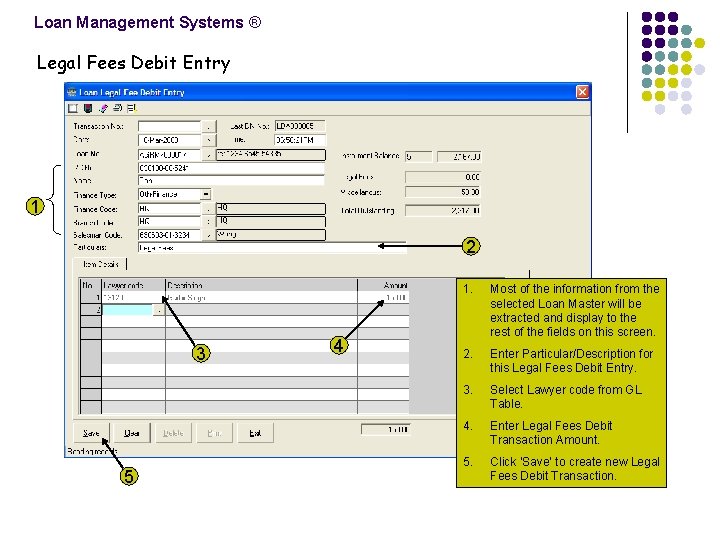The width and height of the screenshot is (720, 540).
Task: Click the greyed Print button
Action: pyautogui.click(x=214, y=433)
